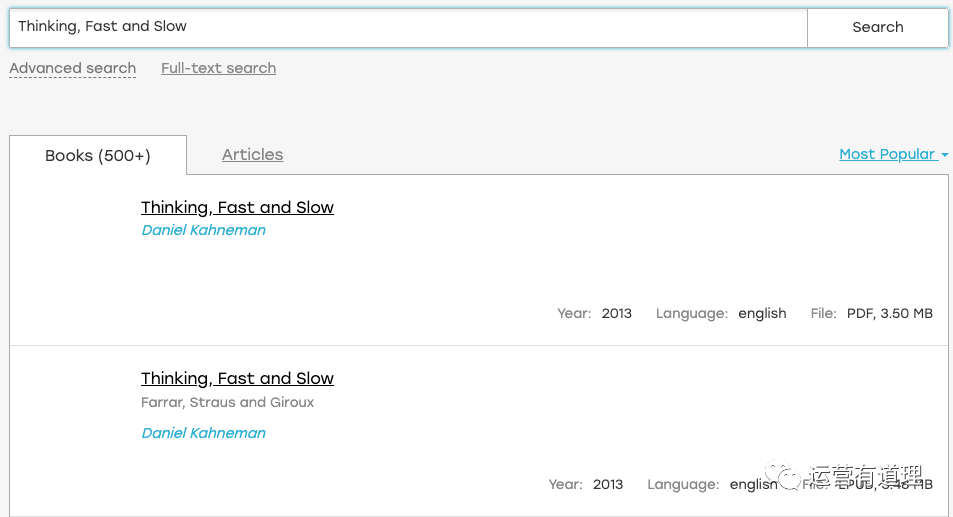This screenshot has width=953, height=517.
Task: Click the Search button
Action: [x=878, y=27]
